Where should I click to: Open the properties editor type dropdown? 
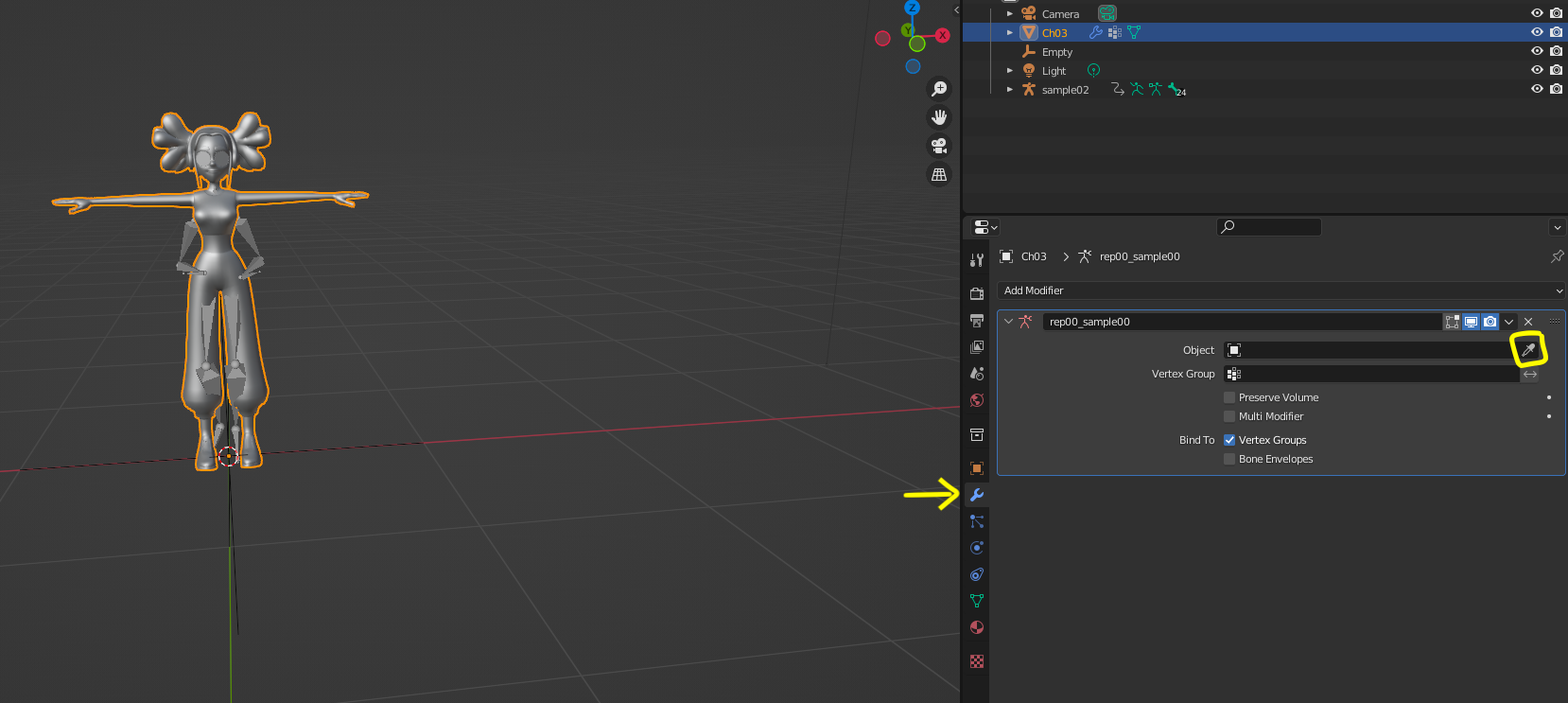[985, 227]
